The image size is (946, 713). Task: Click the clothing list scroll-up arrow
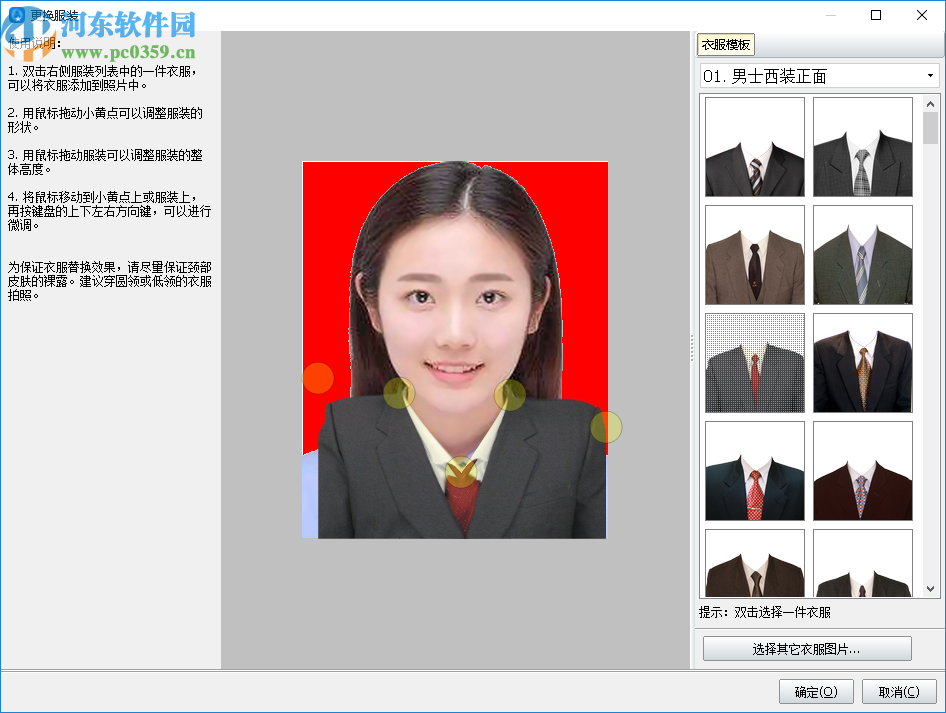(x=930, y=104)
